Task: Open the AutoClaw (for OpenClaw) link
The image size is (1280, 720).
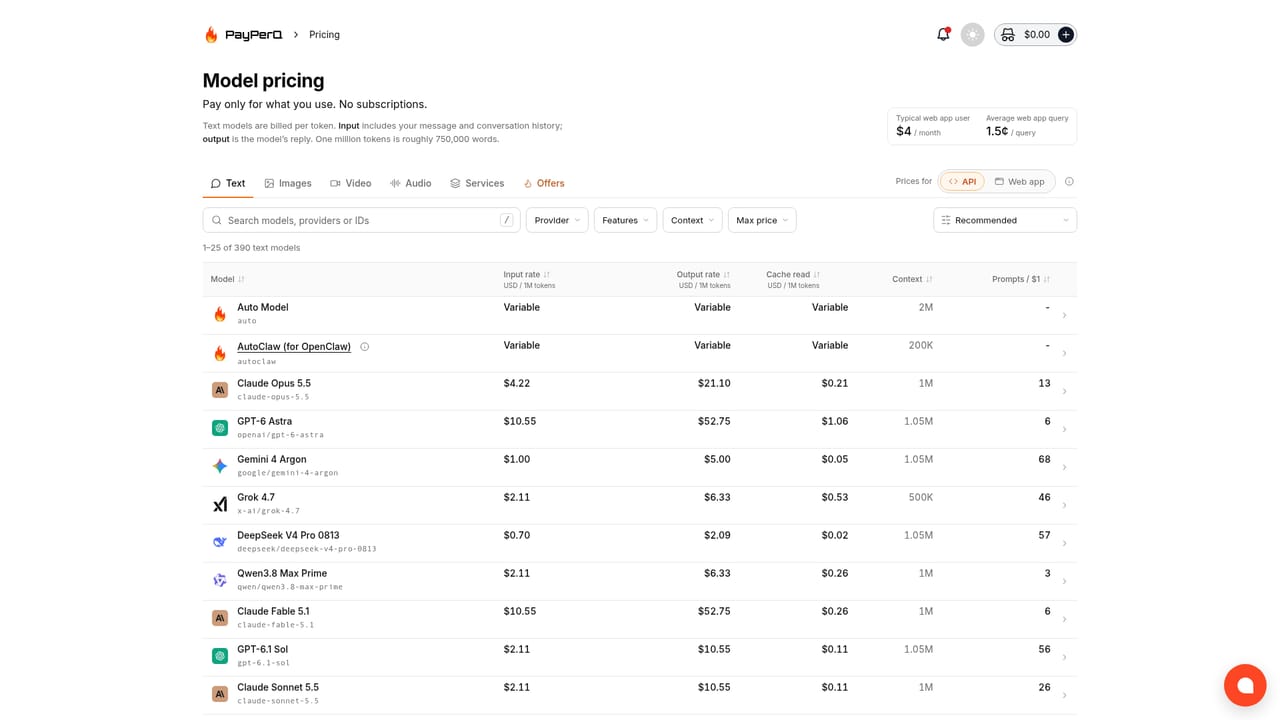Action: [x=294, y=346]
